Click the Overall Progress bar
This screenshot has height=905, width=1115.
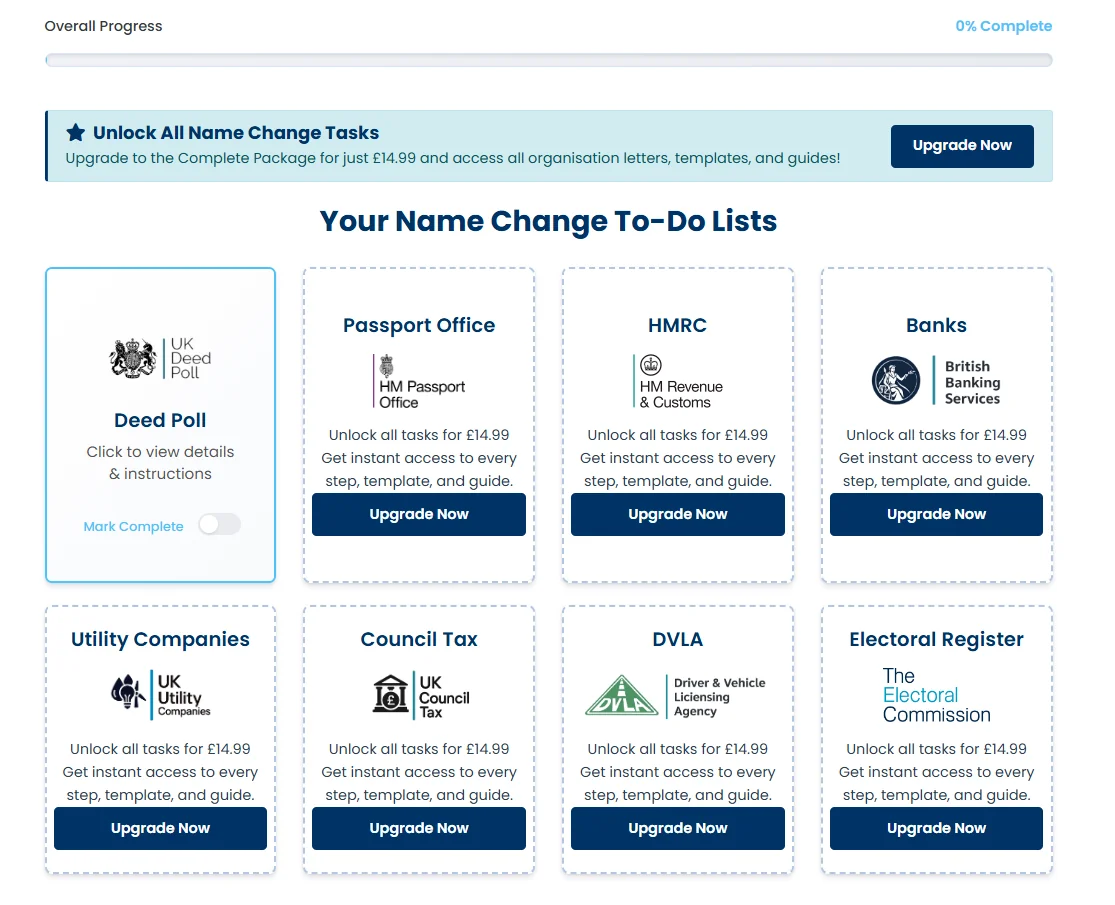pos(547,59)
